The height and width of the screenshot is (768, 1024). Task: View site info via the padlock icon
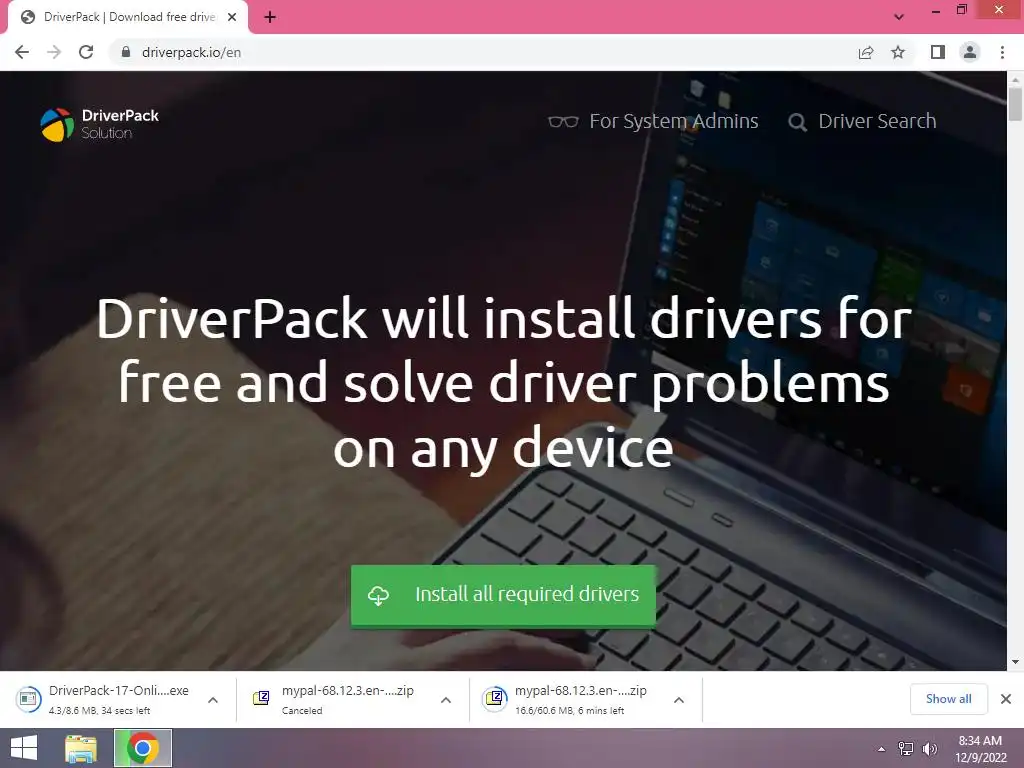tap(126, 52)
